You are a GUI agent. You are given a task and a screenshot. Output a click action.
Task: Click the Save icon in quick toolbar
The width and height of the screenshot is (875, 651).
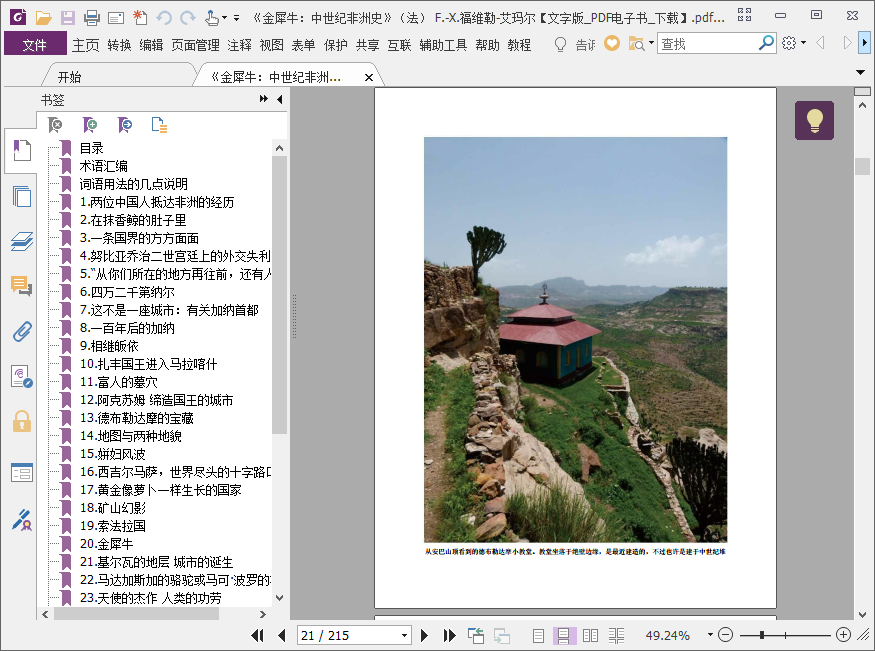pyautogui.click(x=68, y=18)
